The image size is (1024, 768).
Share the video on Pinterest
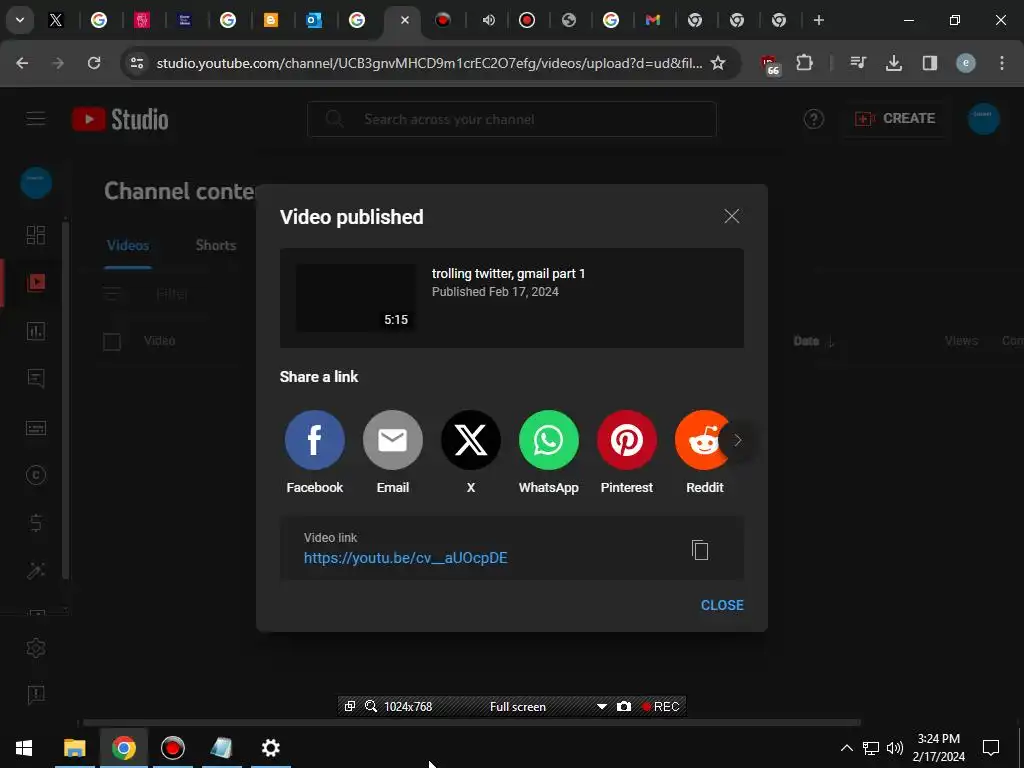tap(626, 440)
